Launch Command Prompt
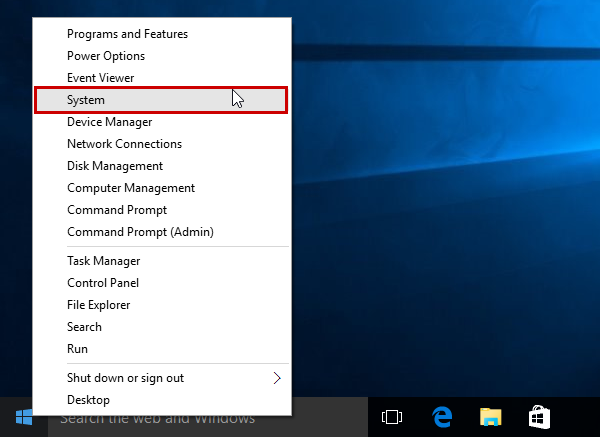 click(x=162, y=210)
